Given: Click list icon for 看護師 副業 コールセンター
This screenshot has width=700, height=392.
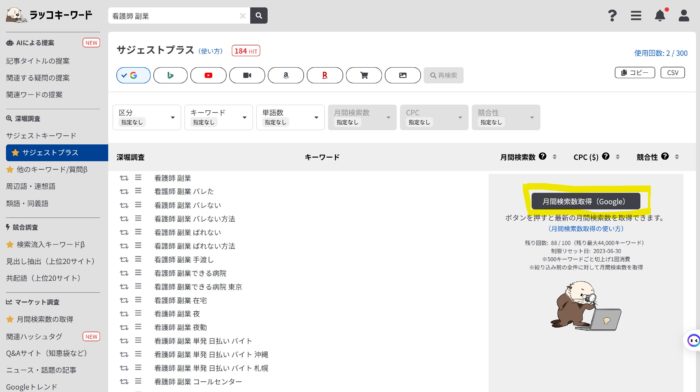Looking at the screenshot, I should (138, 381).
